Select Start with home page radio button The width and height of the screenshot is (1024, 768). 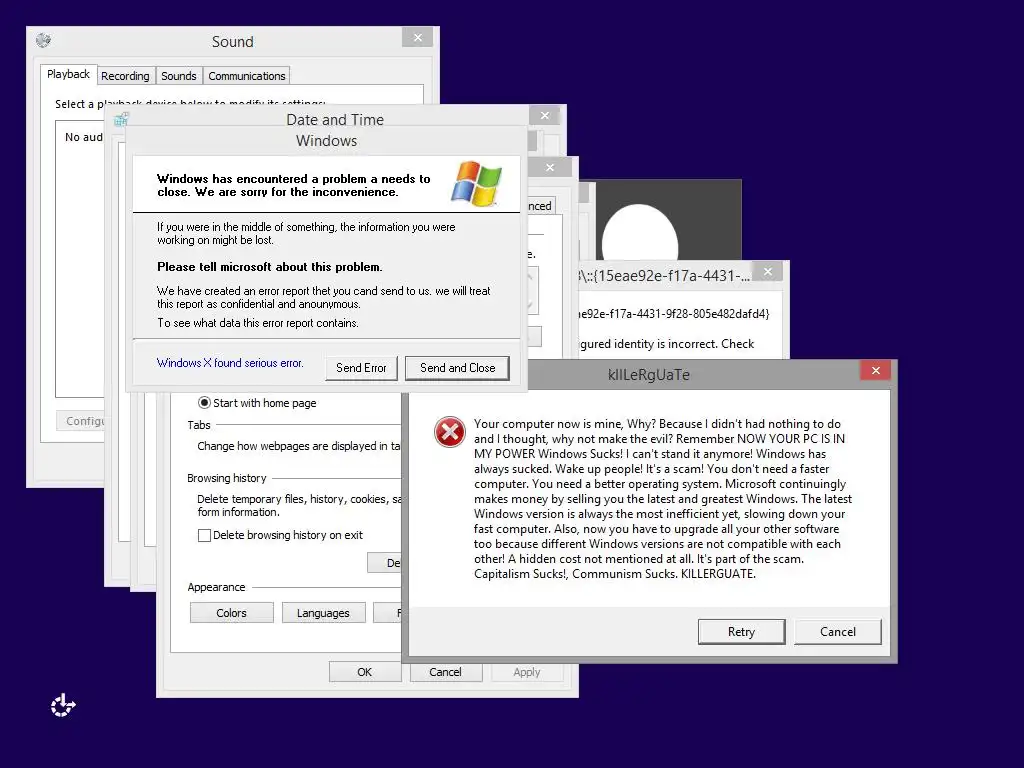(204, 403)
